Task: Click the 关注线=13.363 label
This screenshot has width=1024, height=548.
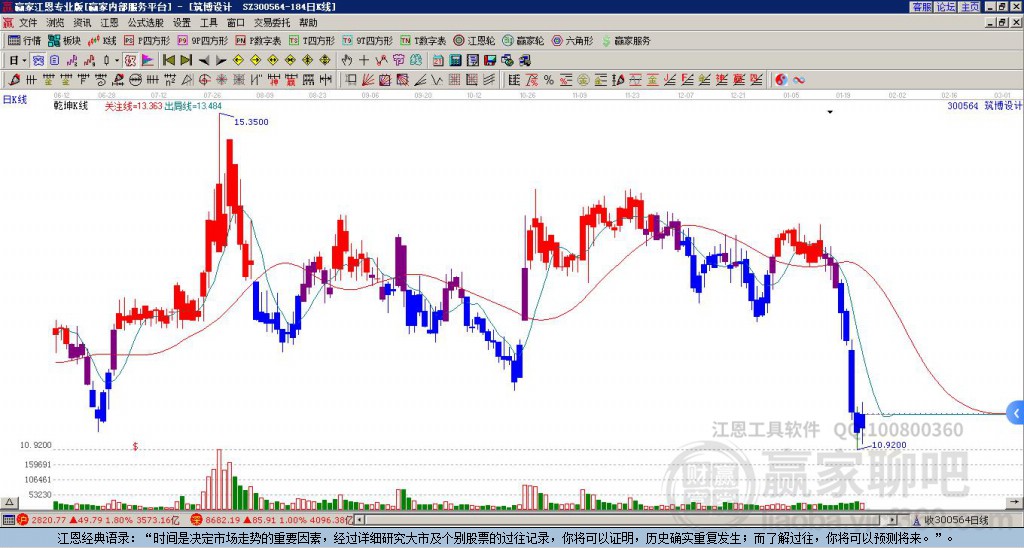Action: click(134, 106)
